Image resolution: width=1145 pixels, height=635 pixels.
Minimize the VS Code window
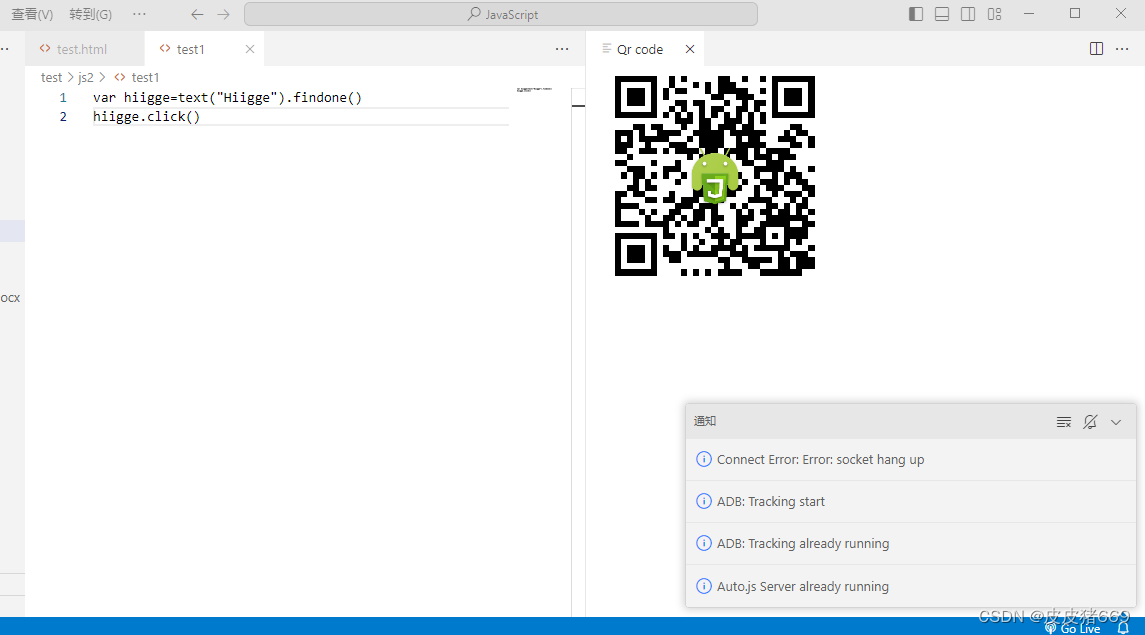[1029, 14]
